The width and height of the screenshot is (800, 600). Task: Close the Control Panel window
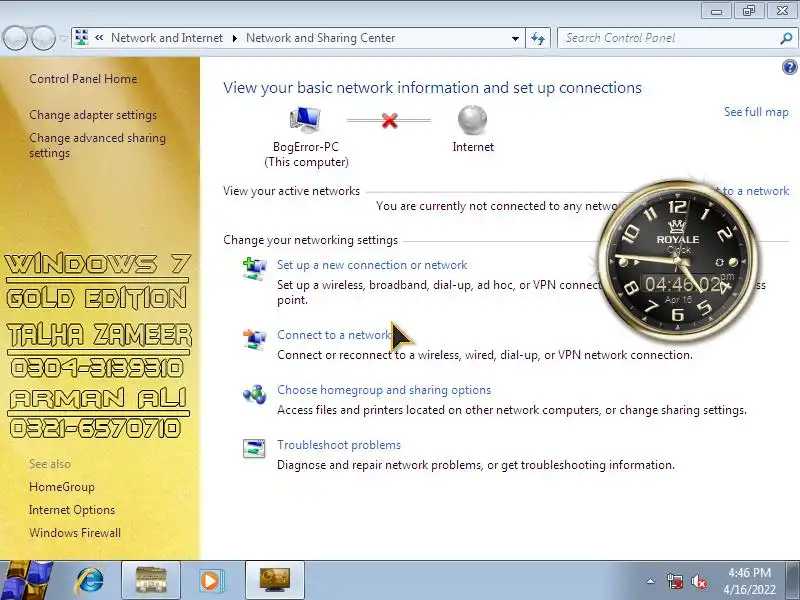point(782,10)
